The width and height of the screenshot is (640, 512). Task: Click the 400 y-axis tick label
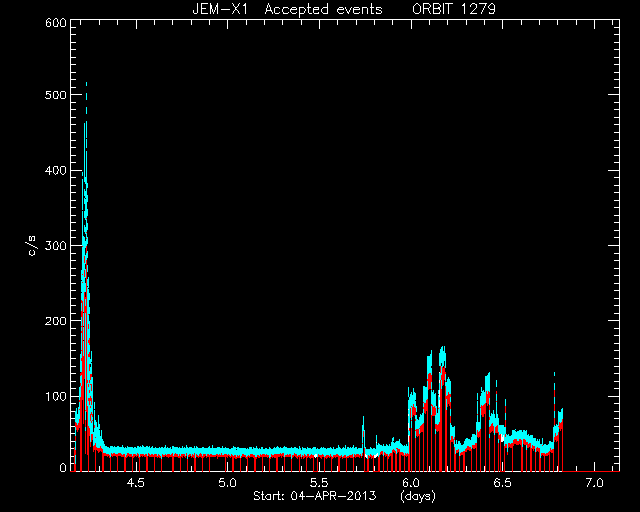pos(56,170)
